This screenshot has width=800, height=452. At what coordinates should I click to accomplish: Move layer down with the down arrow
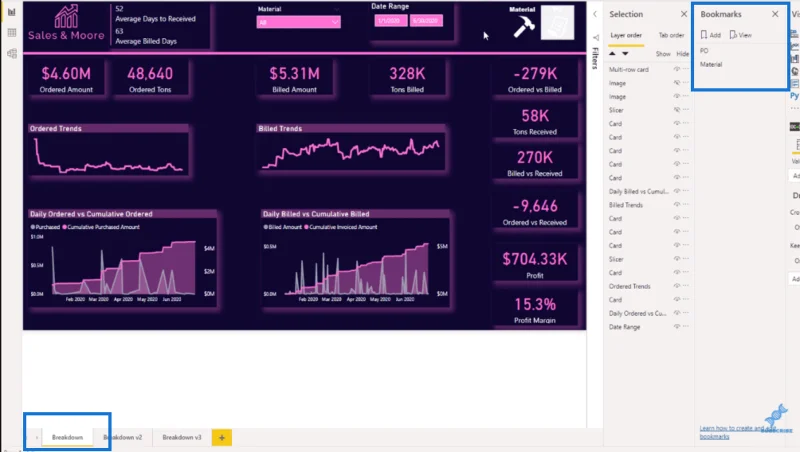click(x=625, y=54)
